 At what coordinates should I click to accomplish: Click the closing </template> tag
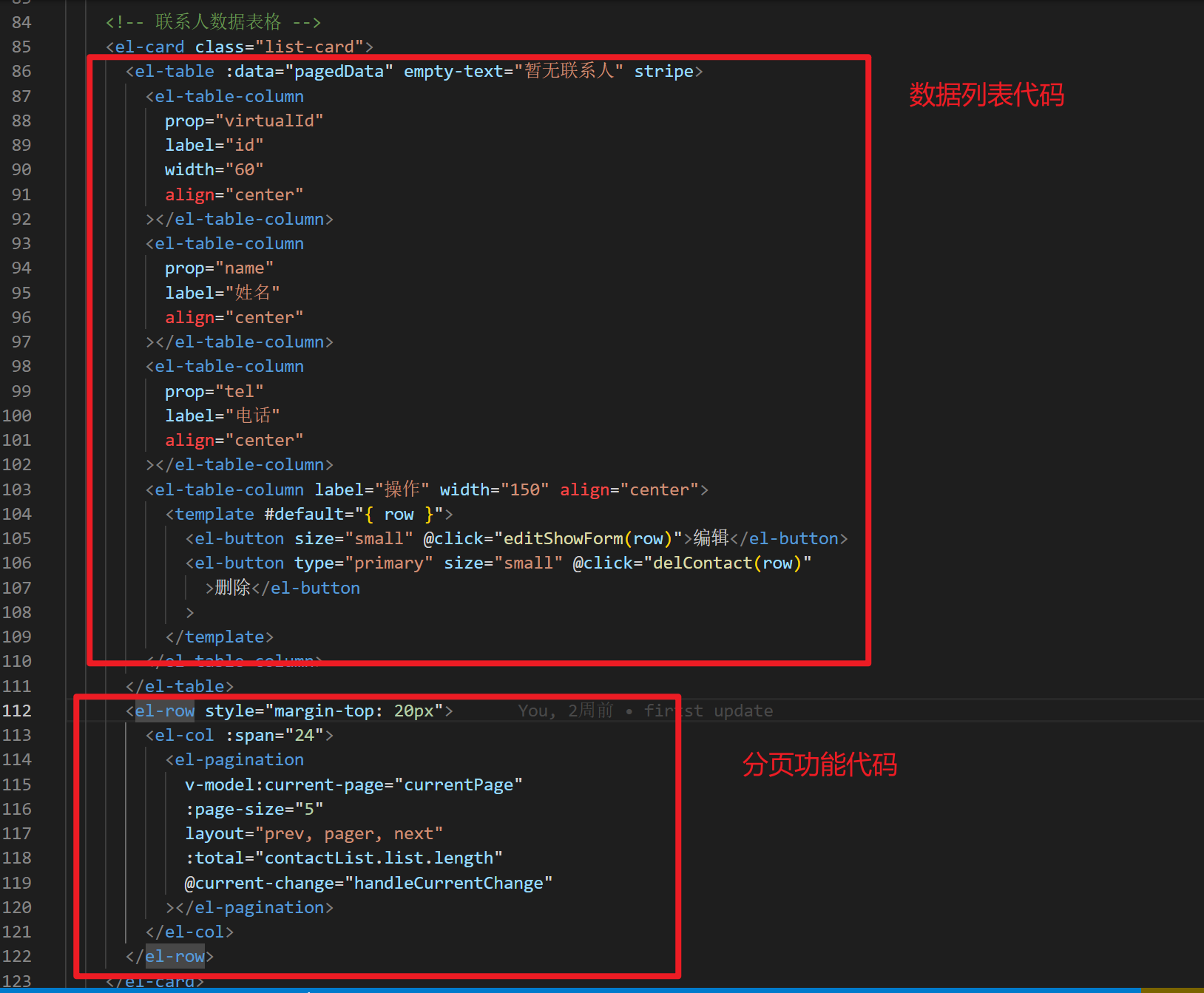[220, 637]
